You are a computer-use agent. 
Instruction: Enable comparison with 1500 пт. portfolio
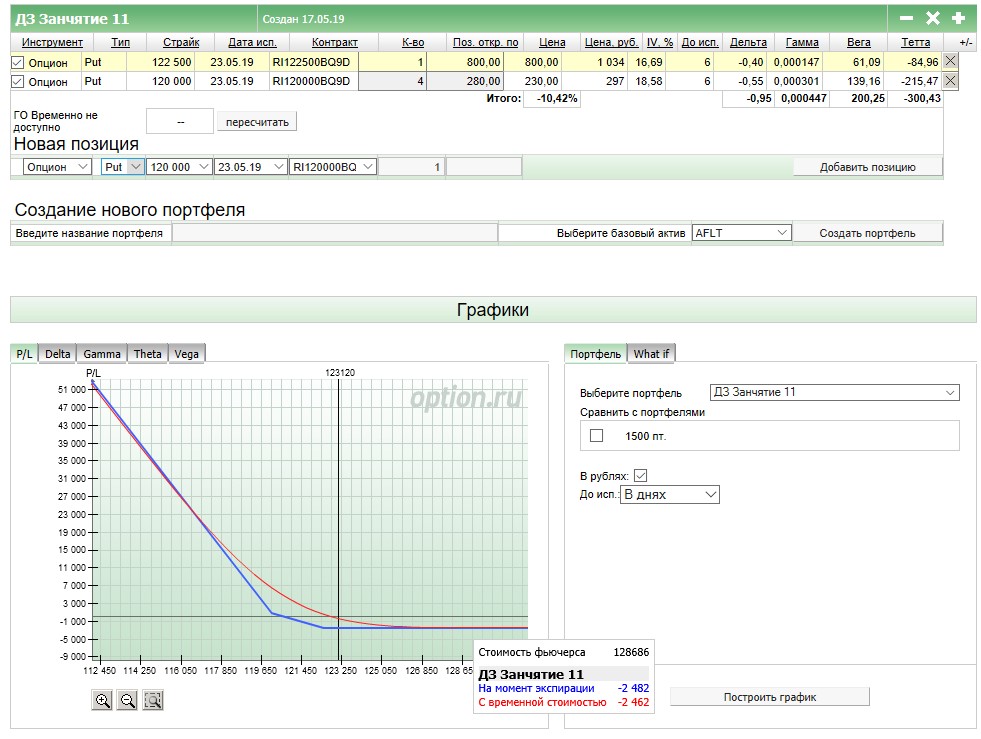tap(597, 436)
